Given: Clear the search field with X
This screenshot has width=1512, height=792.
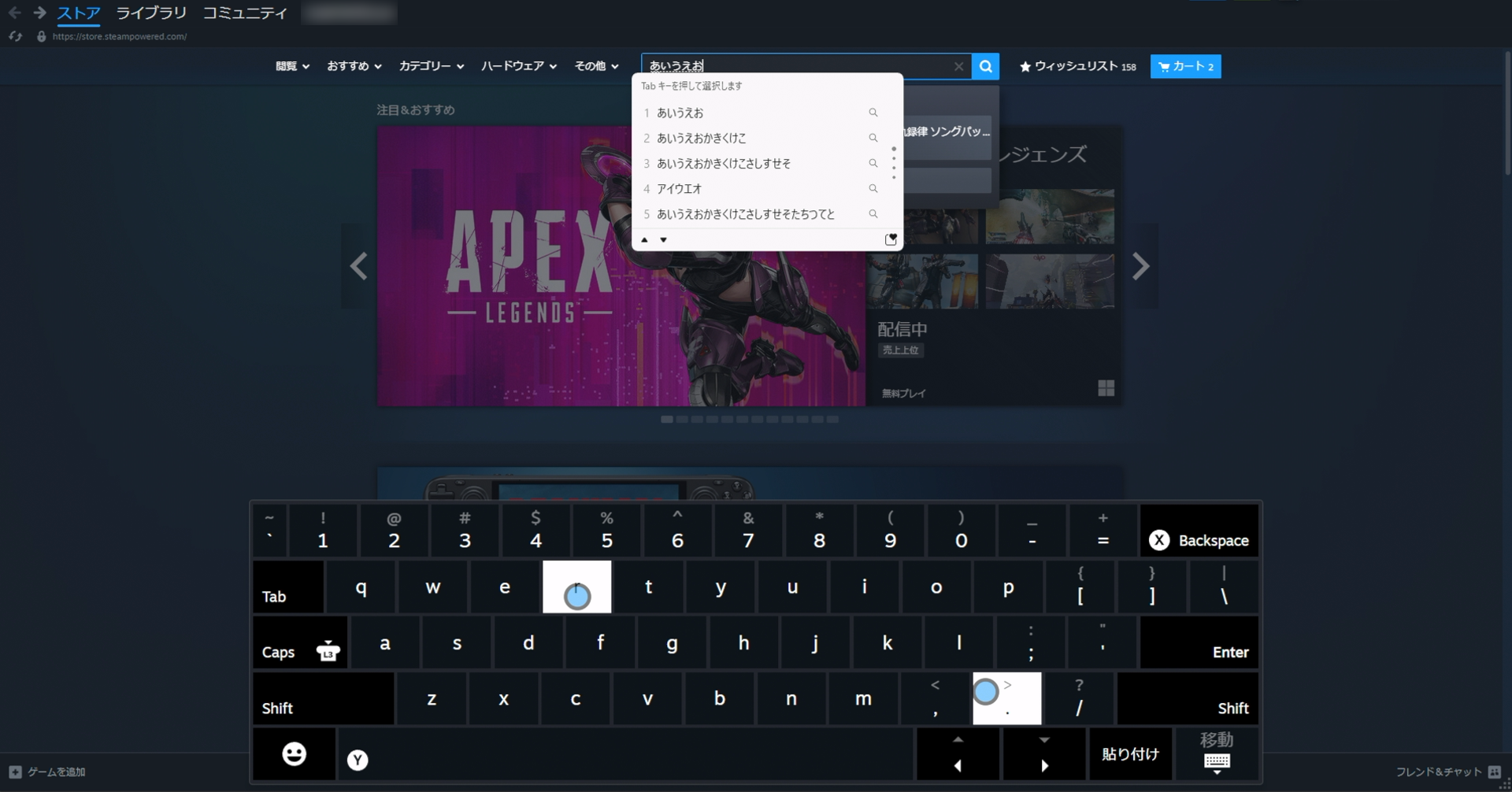Looking at the screenshot, I should (958, 66).
